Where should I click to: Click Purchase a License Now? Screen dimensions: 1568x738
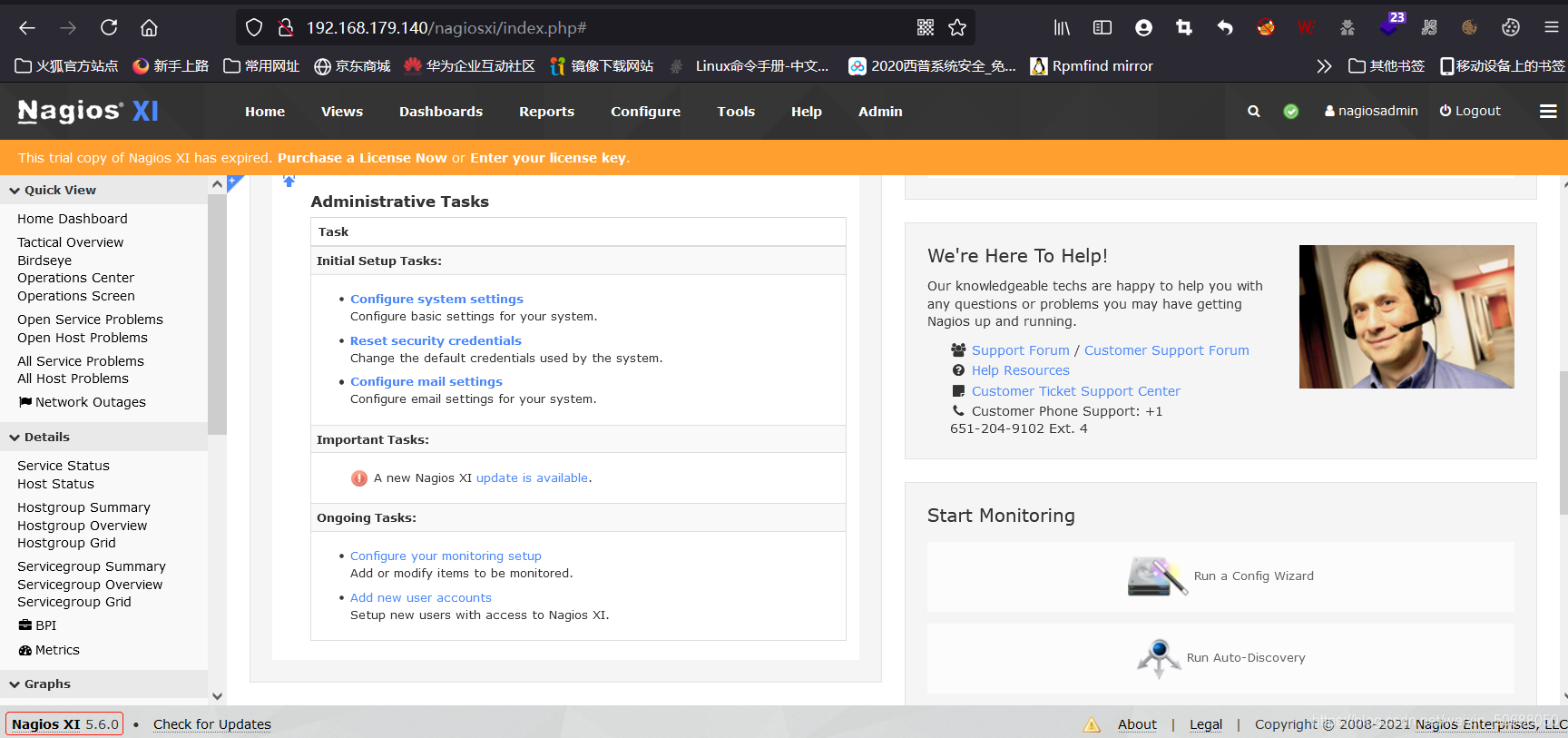click(x=362, y=158)
